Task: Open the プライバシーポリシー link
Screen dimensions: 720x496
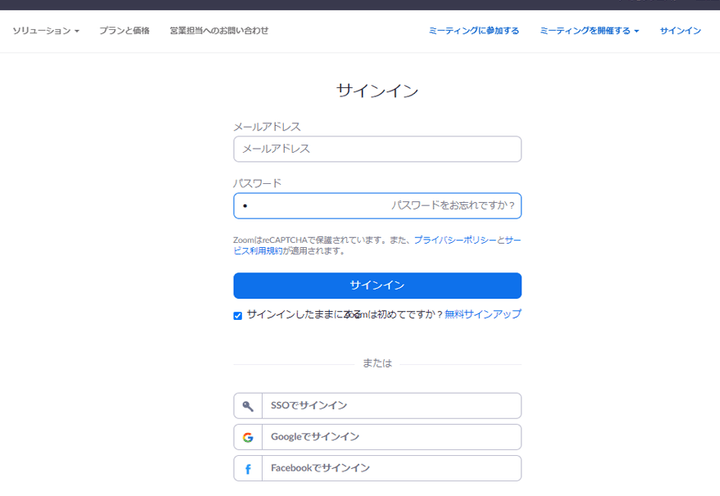Action: (x=455, y=240)
